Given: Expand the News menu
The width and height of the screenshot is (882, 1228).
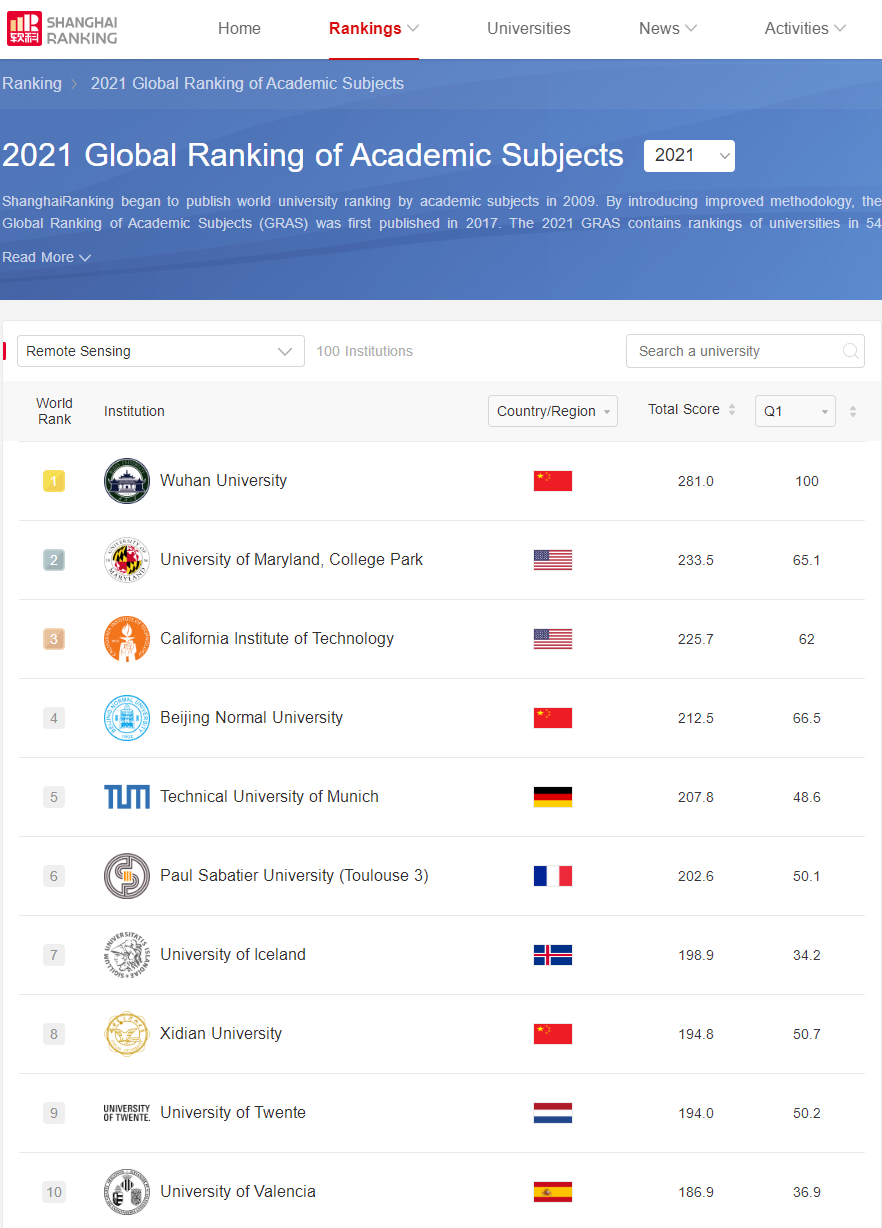Looking at the screenshot, I should coord(668,28).
